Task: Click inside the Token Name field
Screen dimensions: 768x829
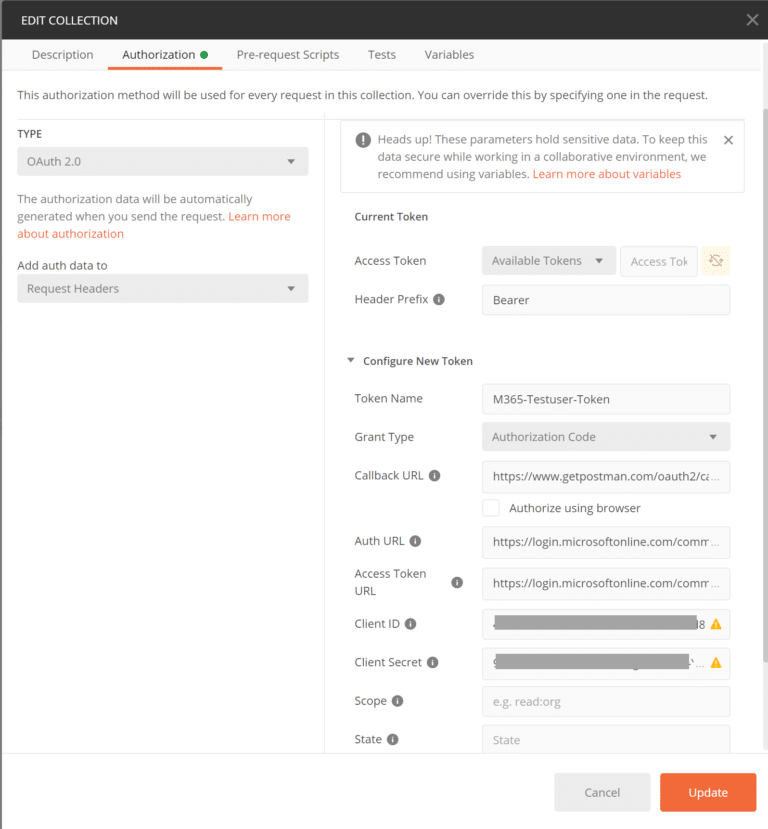Action: point(606,399)
